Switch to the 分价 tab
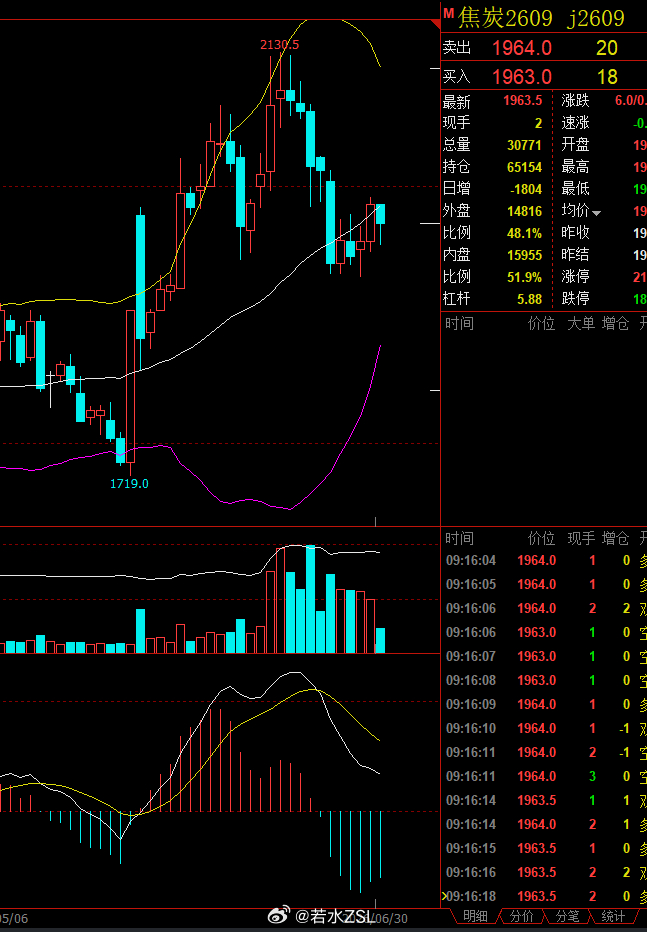647x932 pixels. click(x=522, y=916)
